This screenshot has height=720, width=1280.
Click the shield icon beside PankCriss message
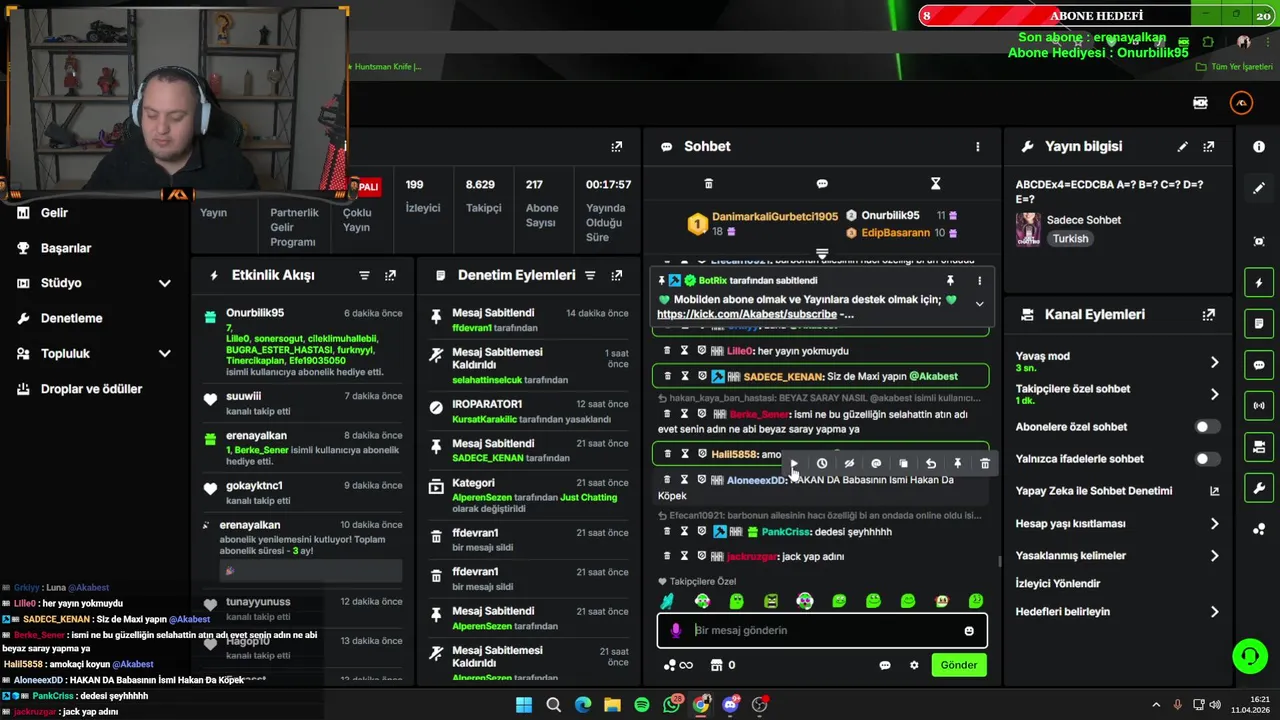click(x=702, y=532)
